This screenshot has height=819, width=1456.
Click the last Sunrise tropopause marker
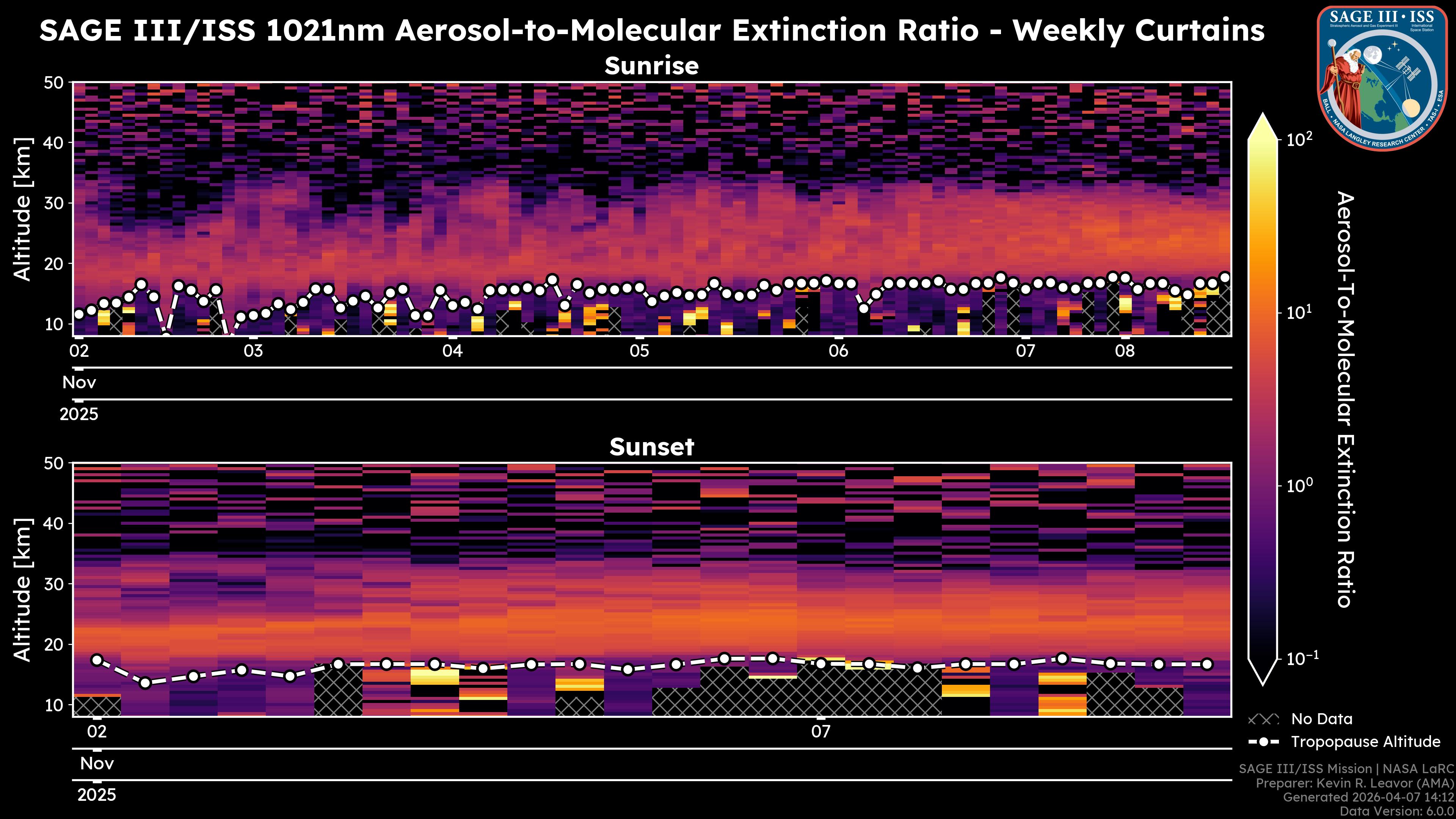tap(1225, 278)
